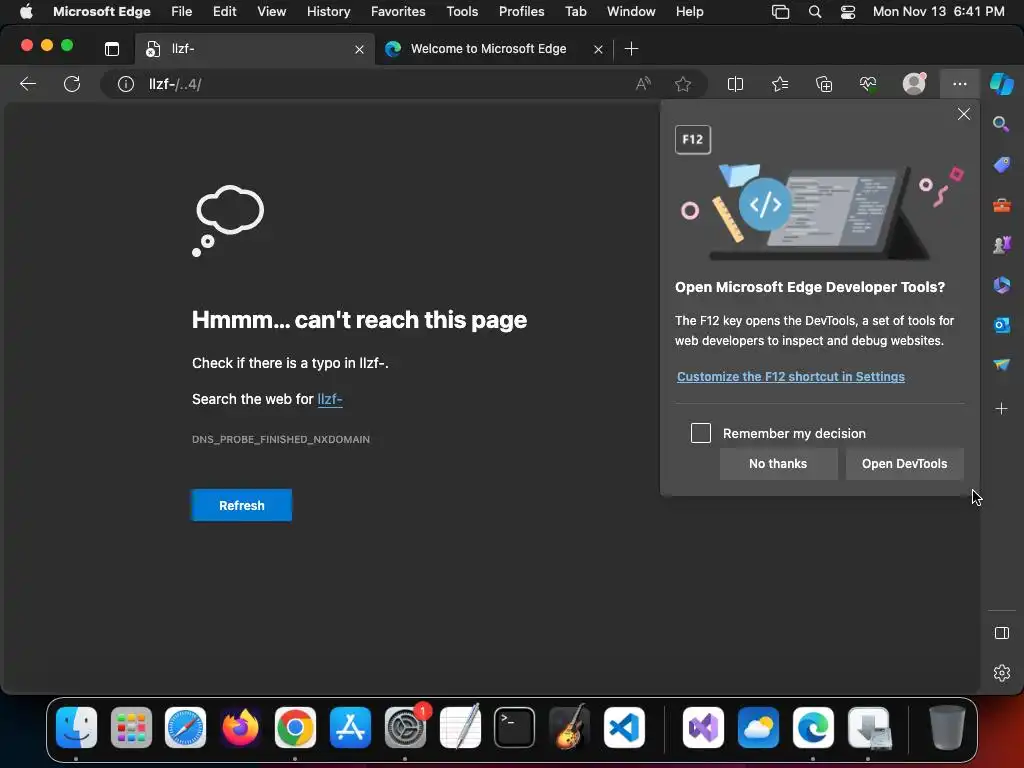
Task: Close the llzf- tab
Action: pyautogui.click(x=359, y=49)
